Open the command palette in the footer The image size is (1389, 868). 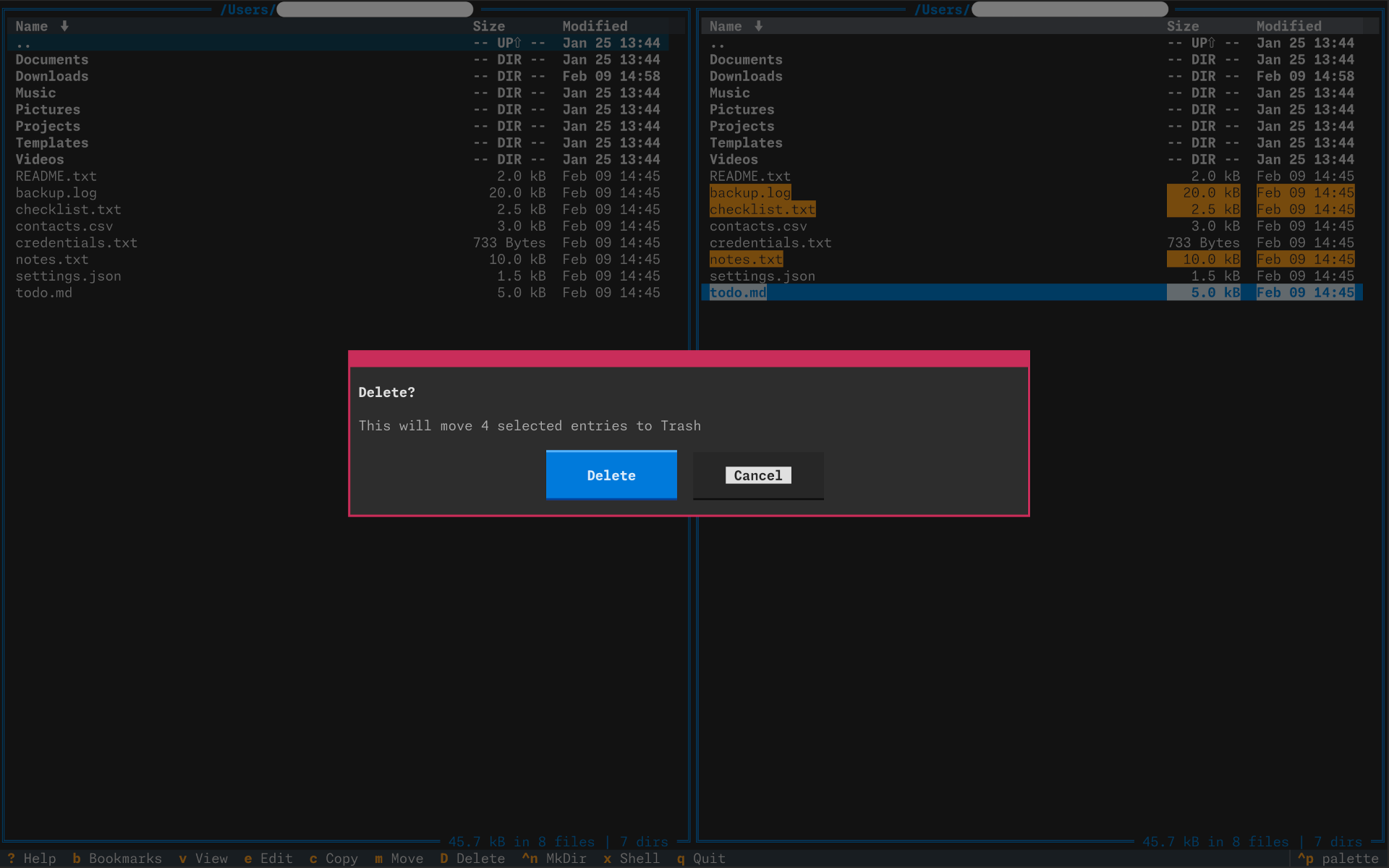tap(1338, 859)
